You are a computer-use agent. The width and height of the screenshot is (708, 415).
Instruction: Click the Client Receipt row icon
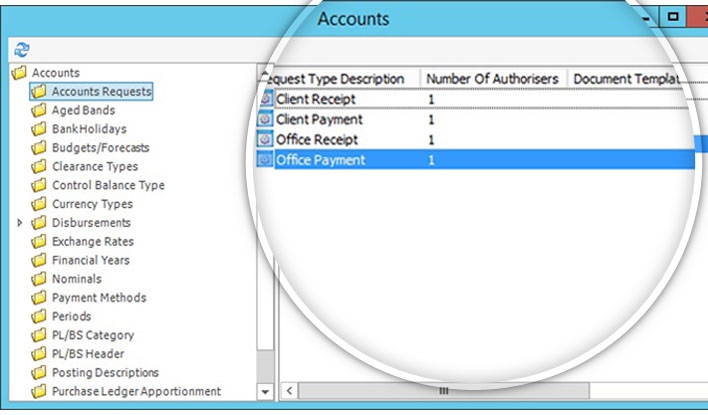coord(266,99)
